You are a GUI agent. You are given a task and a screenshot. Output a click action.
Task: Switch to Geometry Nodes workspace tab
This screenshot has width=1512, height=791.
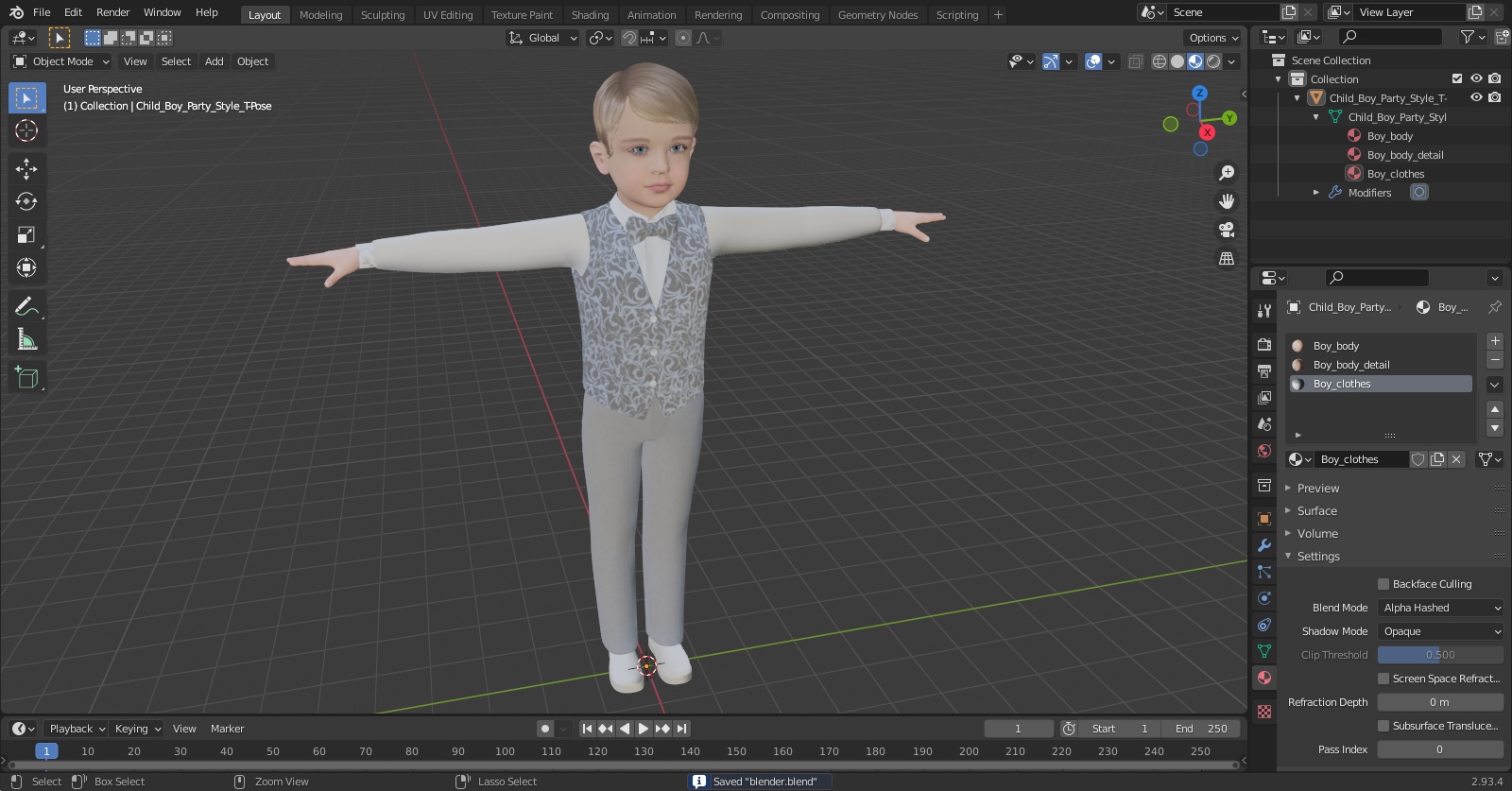[878, 15]
